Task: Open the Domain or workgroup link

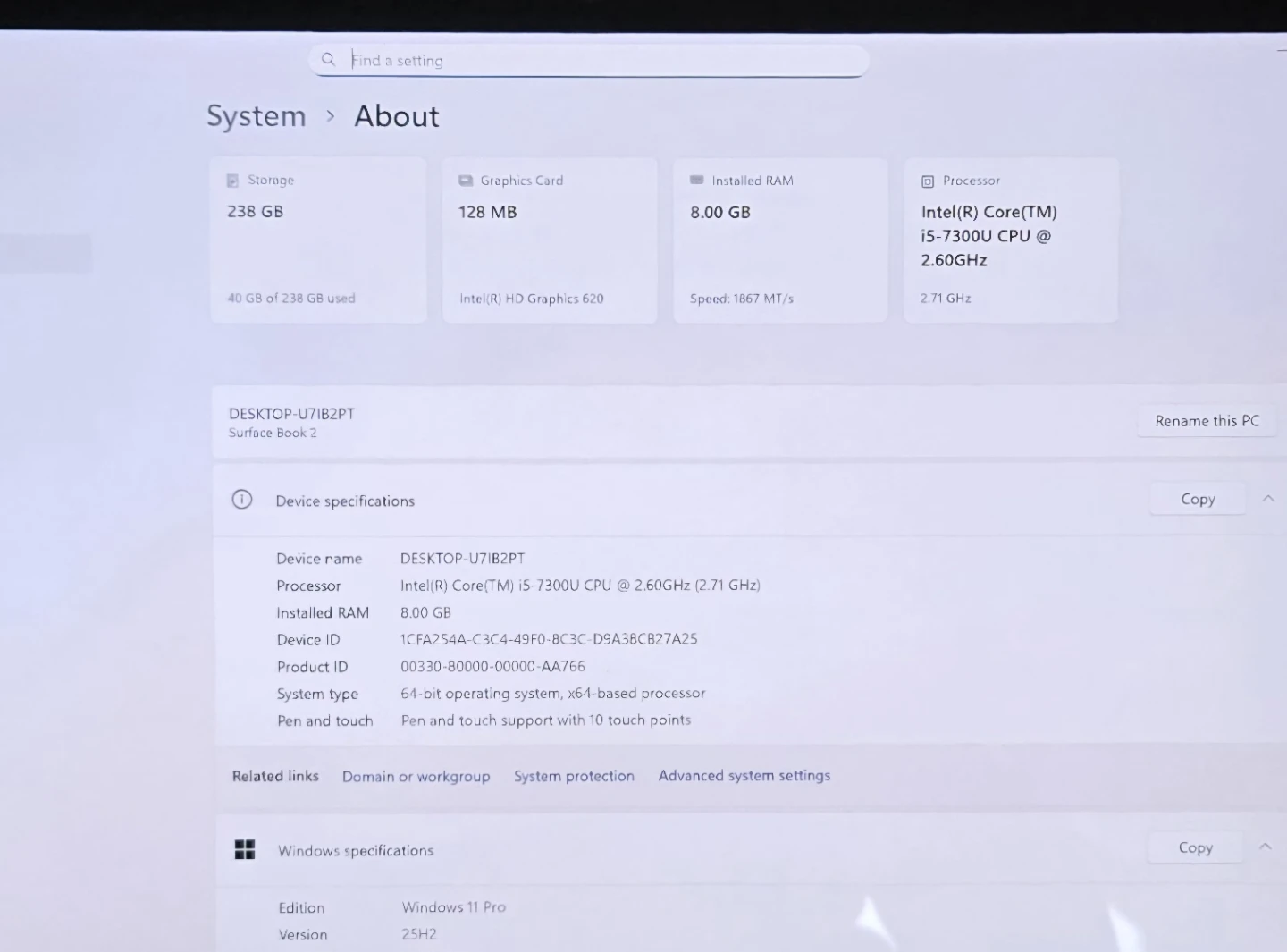Action: click(x=416, y=776)
